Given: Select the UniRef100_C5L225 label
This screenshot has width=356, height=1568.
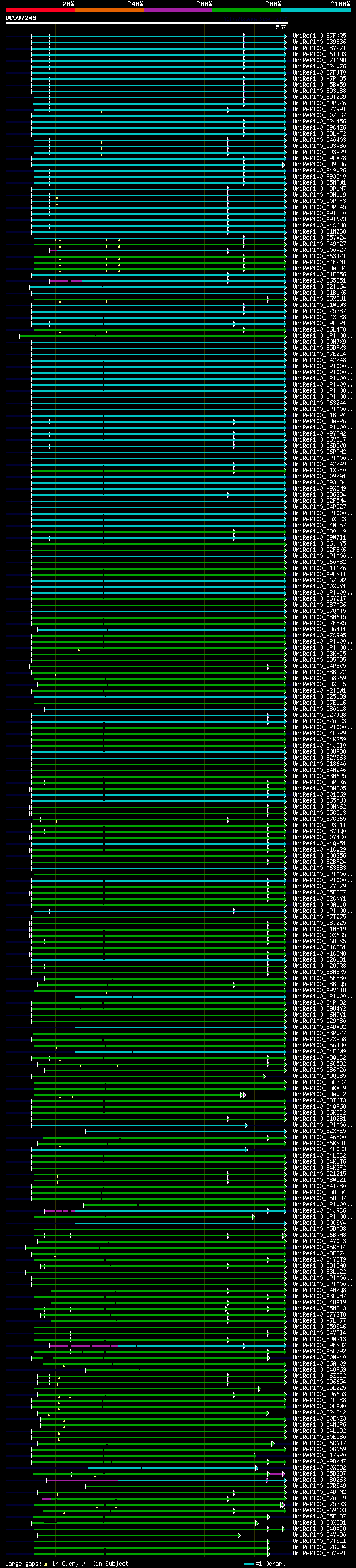Looking at the screenshot, I should point(319,1388).
